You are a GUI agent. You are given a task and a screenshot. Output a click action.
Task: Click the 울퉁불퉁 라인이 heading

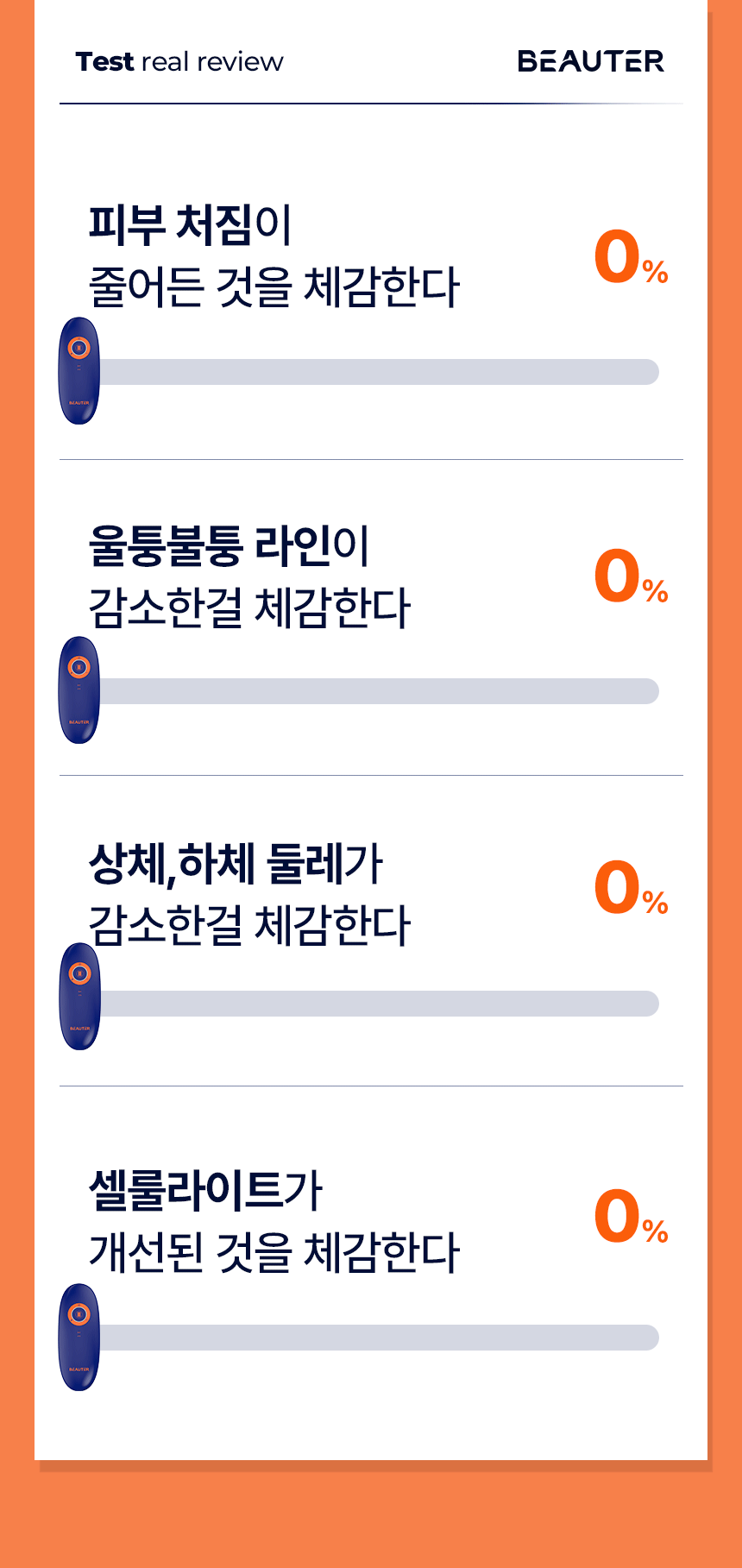click(229, 546)
